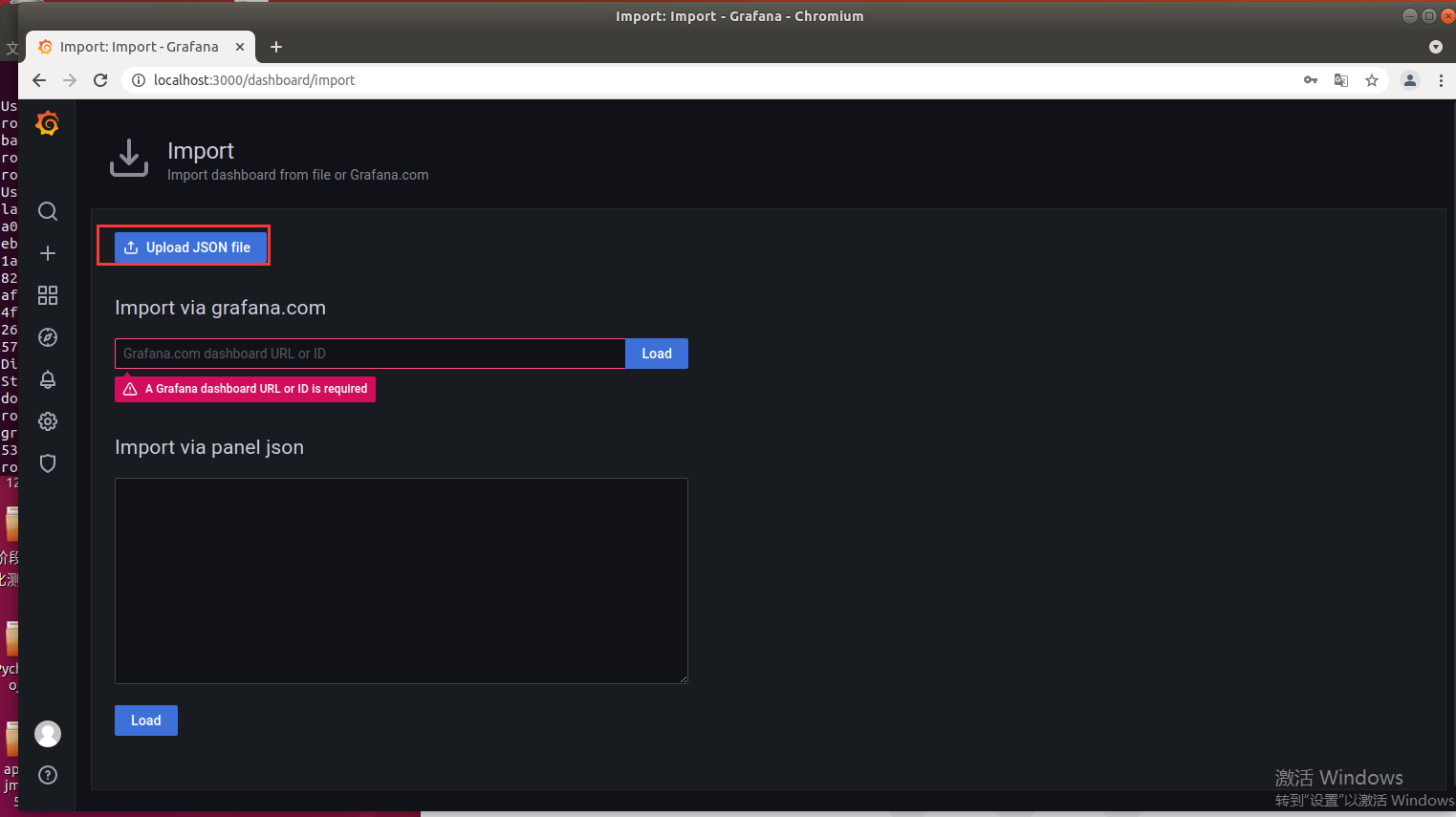The image size is (1456, 817).
Task: Select the Import - Grafana tab
Action: [141, 47]
